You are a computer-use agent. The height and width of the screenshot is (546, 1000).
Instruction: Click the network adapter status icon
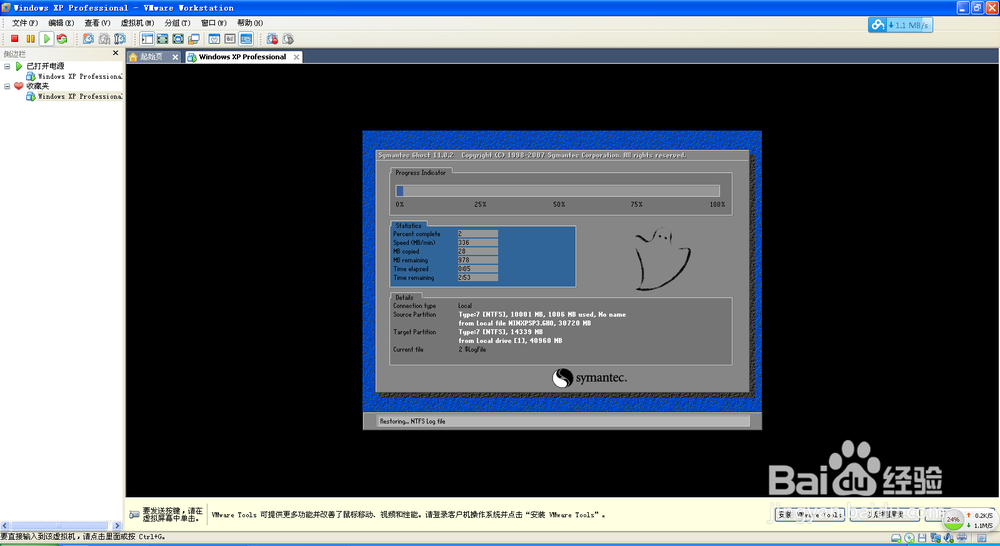(935, 538)
